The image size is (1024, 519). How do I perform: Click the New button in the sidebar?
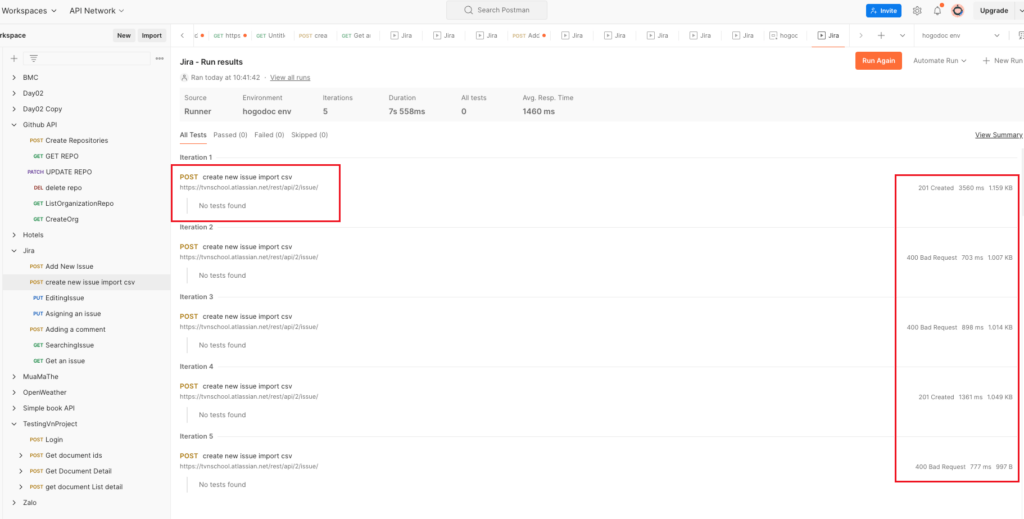click(124, 36)
